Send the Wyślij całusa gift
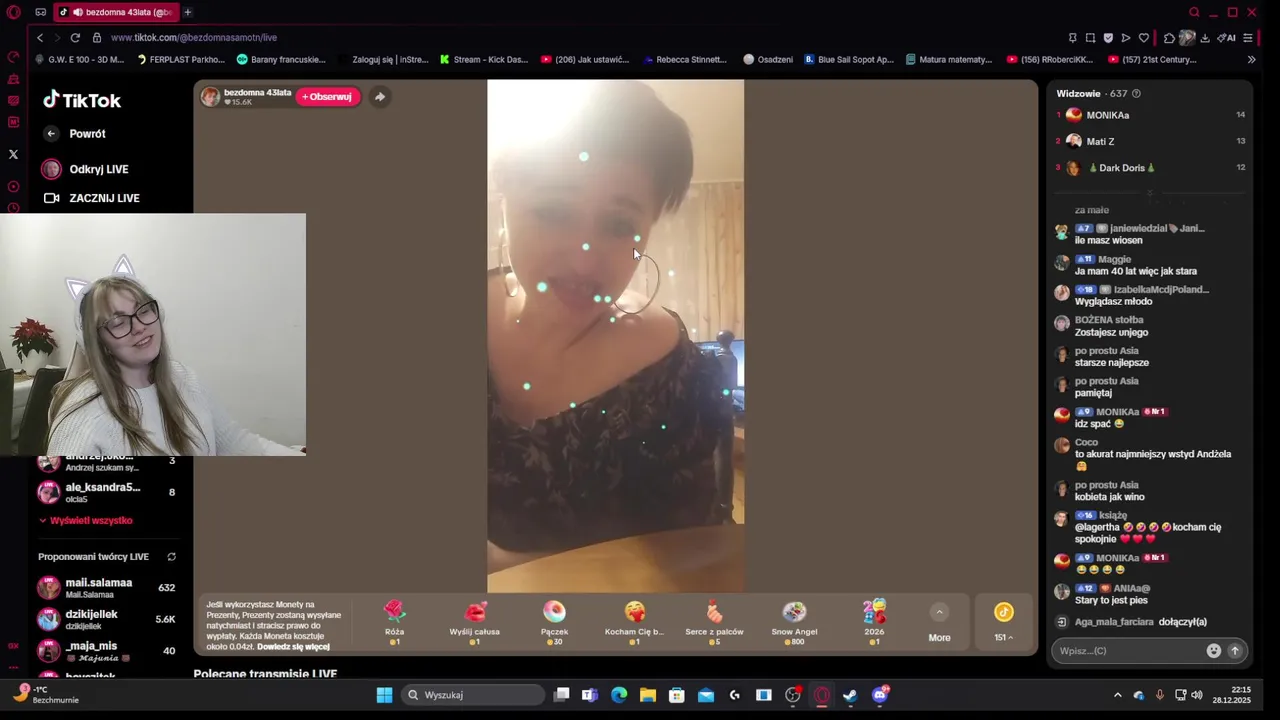 [474, 621]
